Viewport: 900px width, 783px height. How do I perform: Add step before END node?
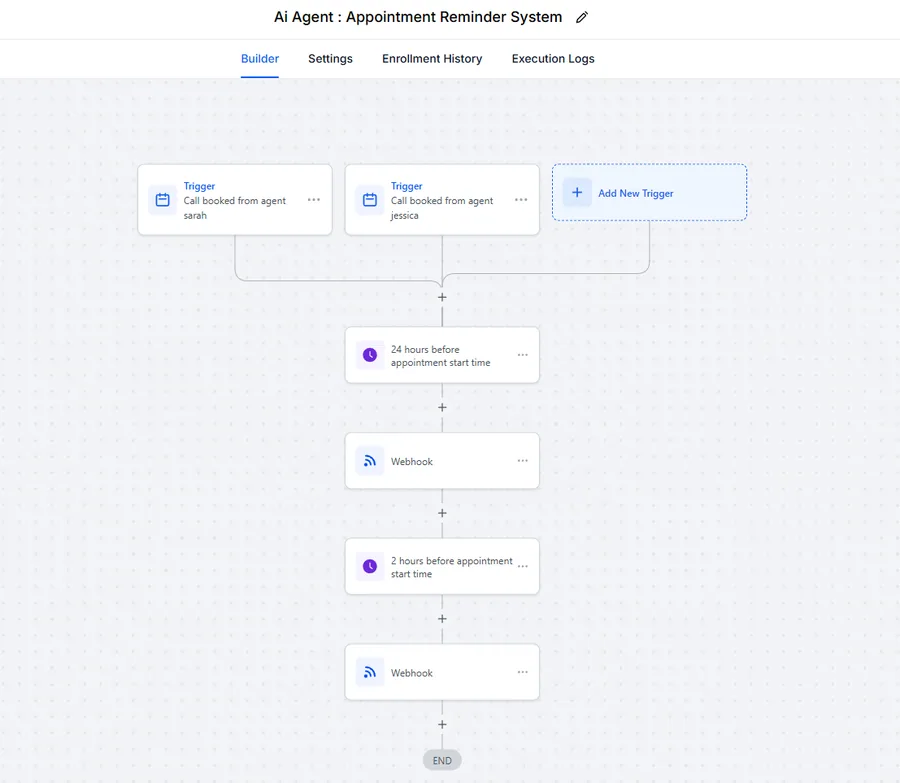coord(442,724)
